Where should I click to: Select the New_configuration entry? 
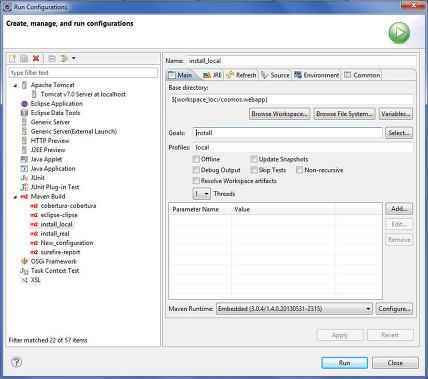[x=67, y=243]
